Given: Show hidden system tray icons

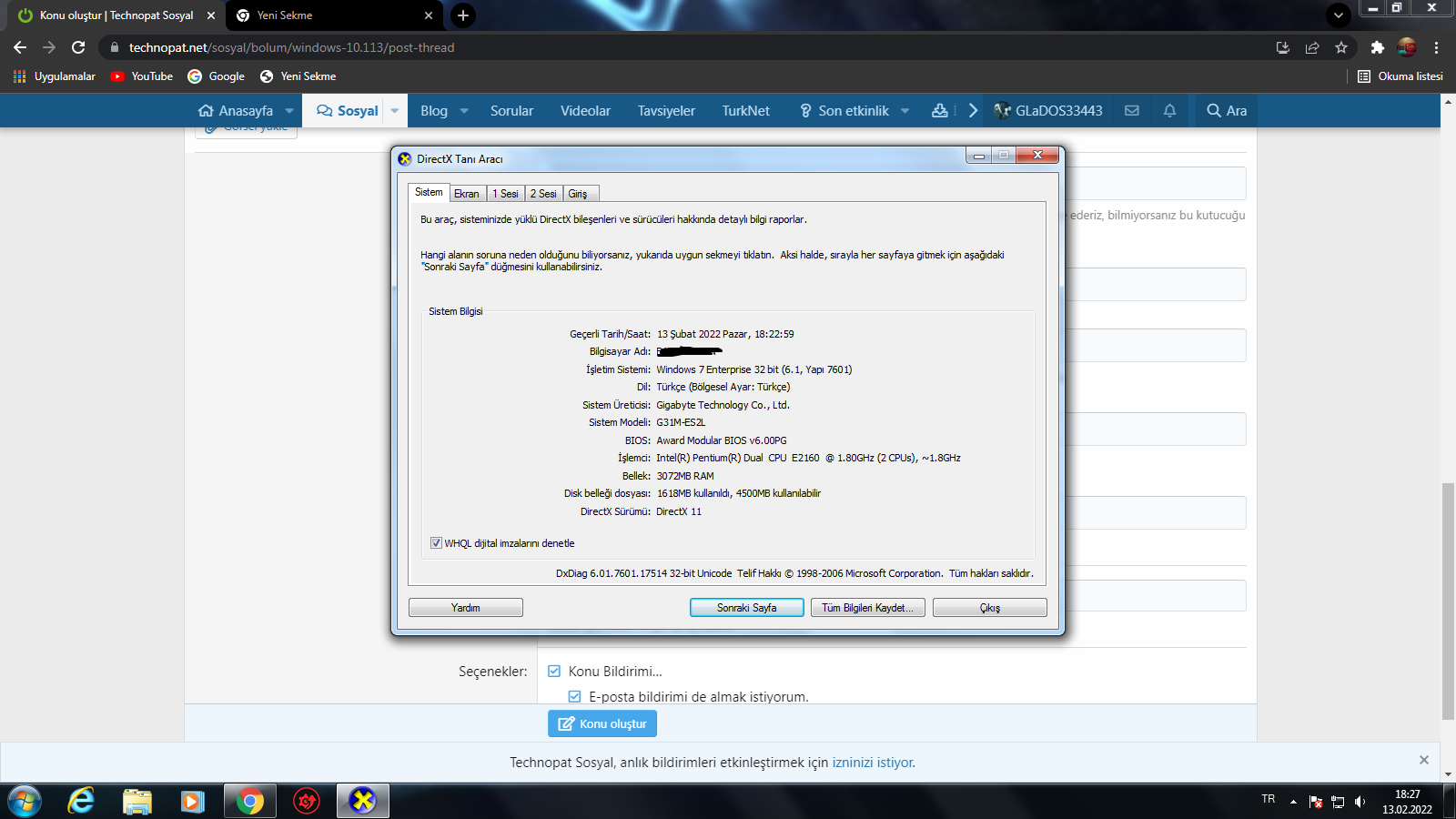Looking at the screenshot, I should pos(1293,802).
